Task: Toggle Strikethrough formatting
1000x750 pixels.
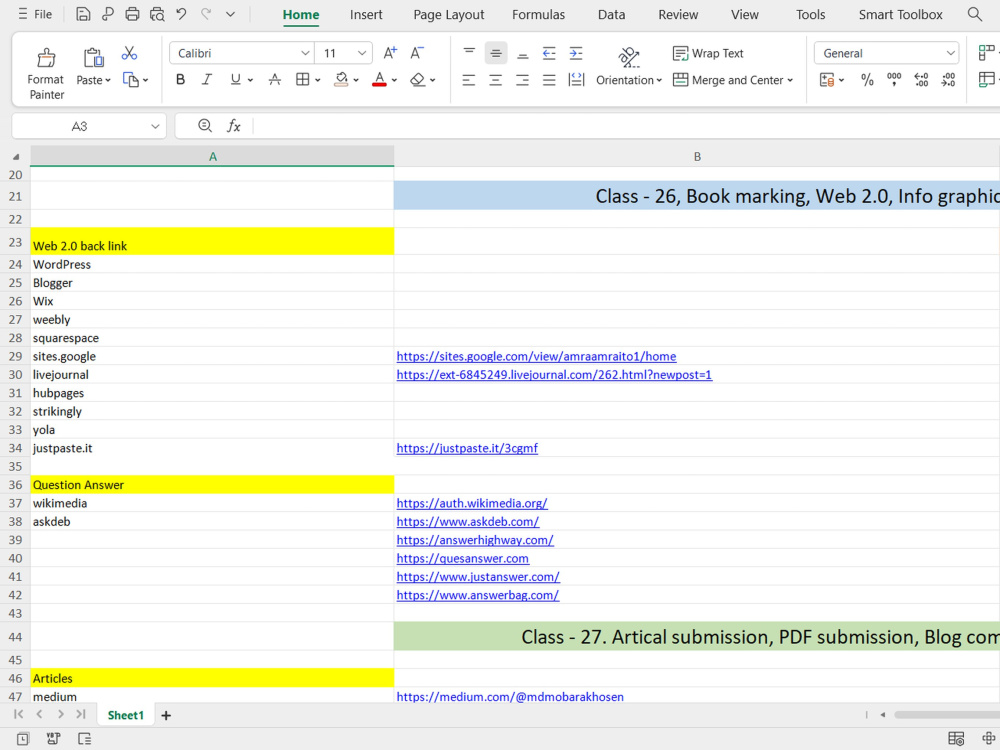Action: [274, 80]
